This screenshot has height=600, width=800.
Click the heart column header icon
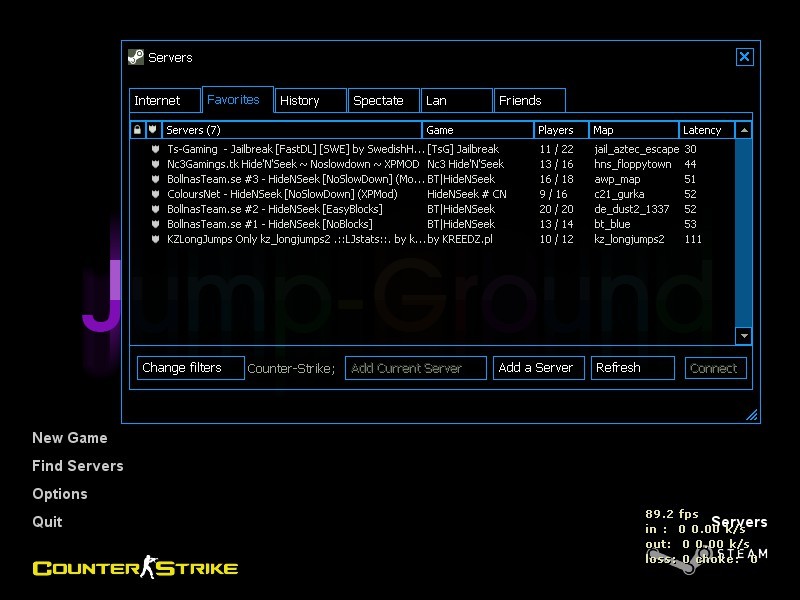[152, 129]
